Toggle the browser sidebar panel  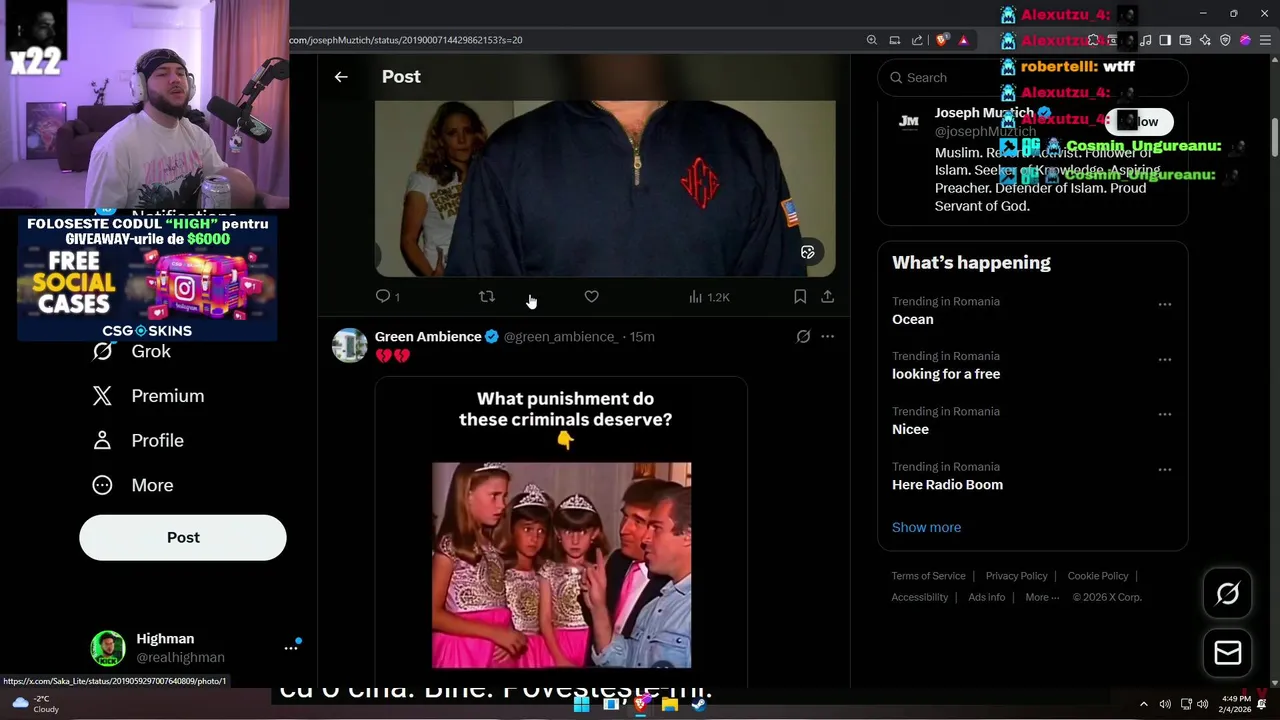pos(1165,40)
